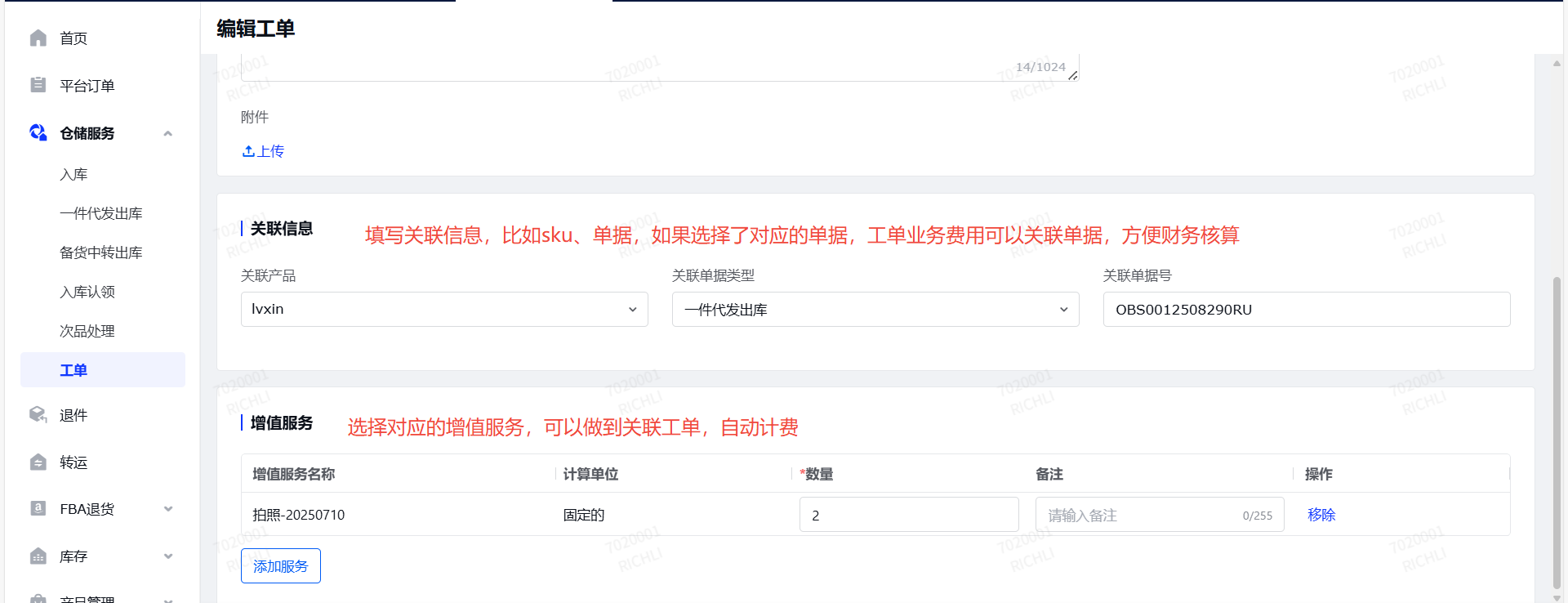
Task: Click the textarea resize handle near 14/1024
Action: (1073, 75)
